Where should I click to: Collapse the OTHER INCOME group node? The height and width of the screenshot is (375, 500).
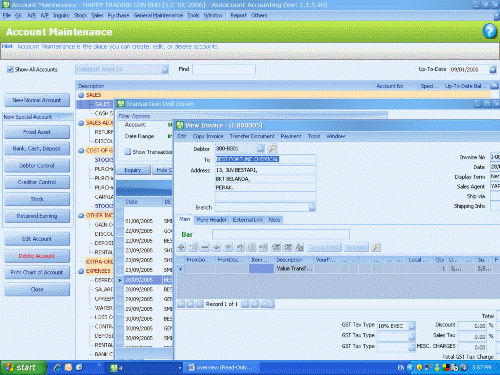tap(81, 215)
